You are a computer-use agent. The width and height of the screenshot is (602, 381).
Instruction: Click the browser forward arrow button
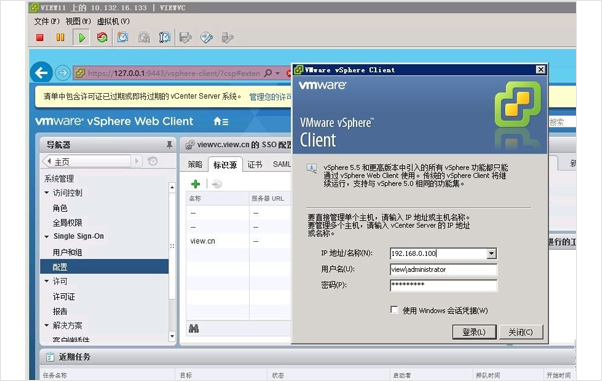click(x=63, y=72)
